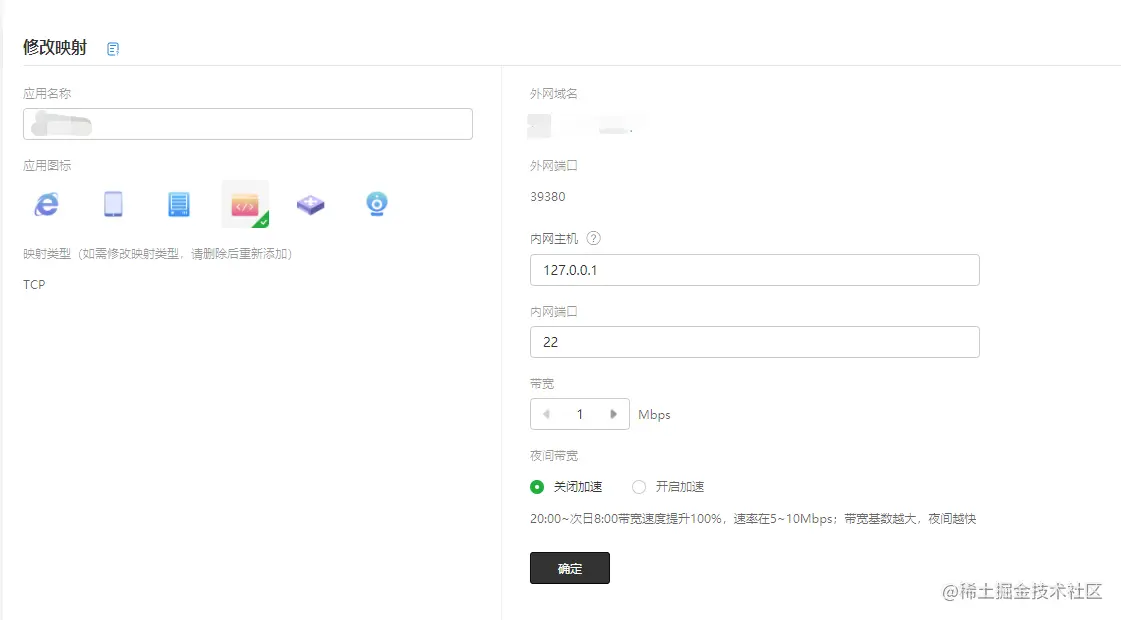Open the 内网主机 help question mark
This screenshot has width=1121, height=620.
point(595,238)
